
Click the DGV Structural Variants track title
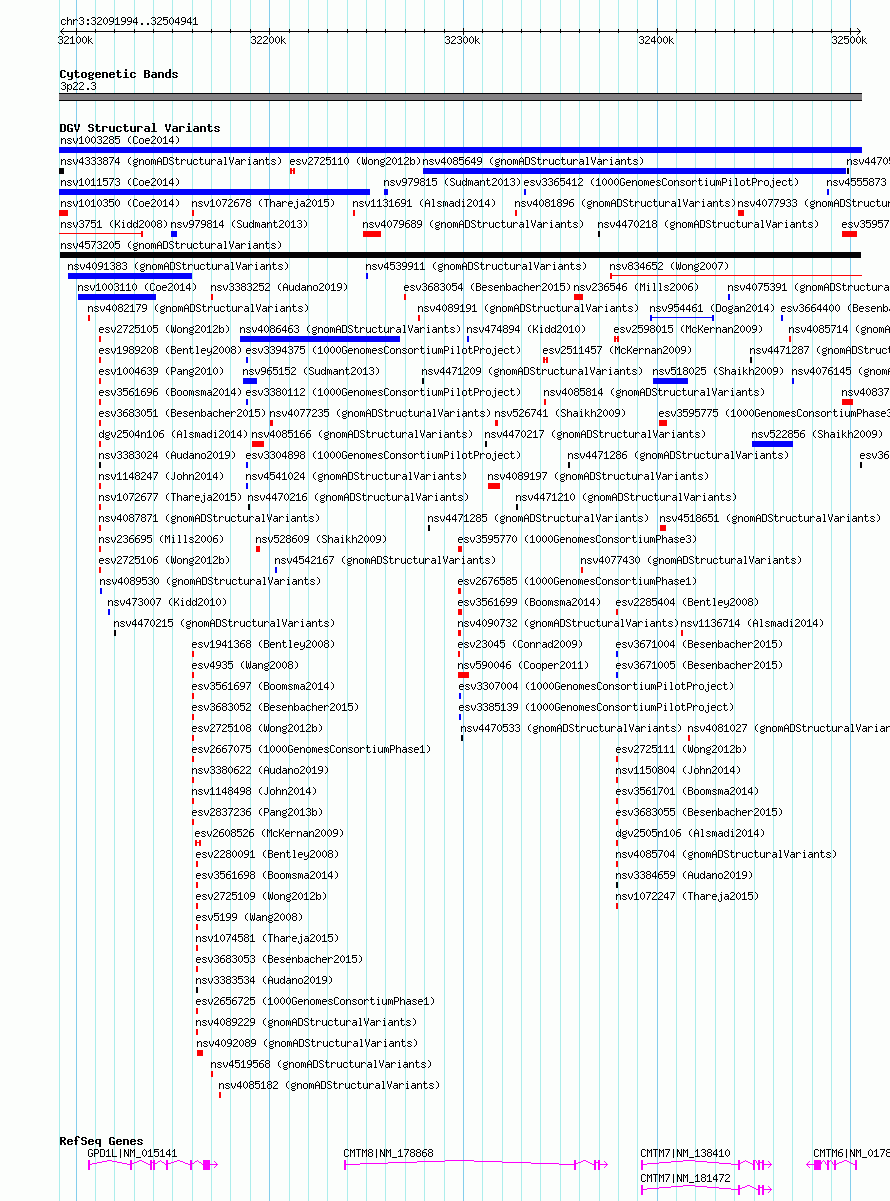(139, 128)
